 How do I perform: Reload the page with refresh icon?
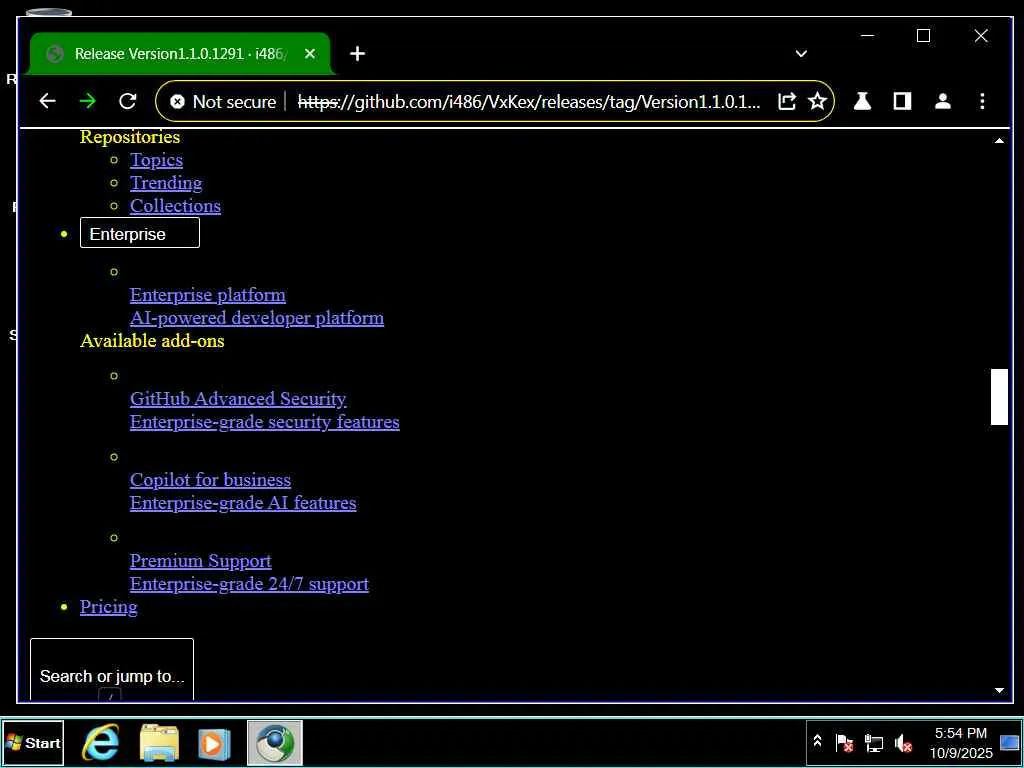(127, 101)
